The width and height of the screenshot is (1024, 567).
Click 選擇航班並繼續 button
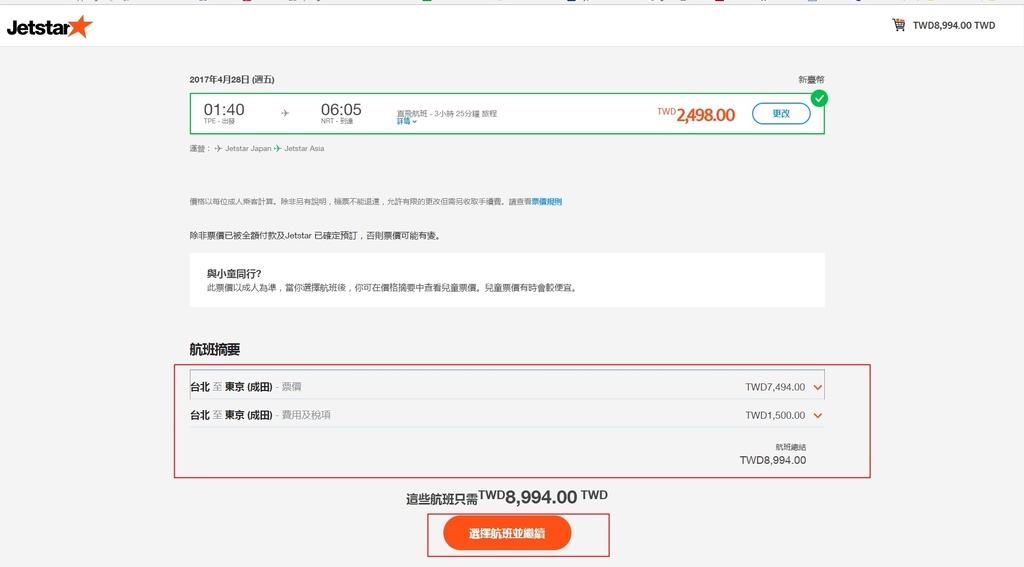[x=507, y=533]
